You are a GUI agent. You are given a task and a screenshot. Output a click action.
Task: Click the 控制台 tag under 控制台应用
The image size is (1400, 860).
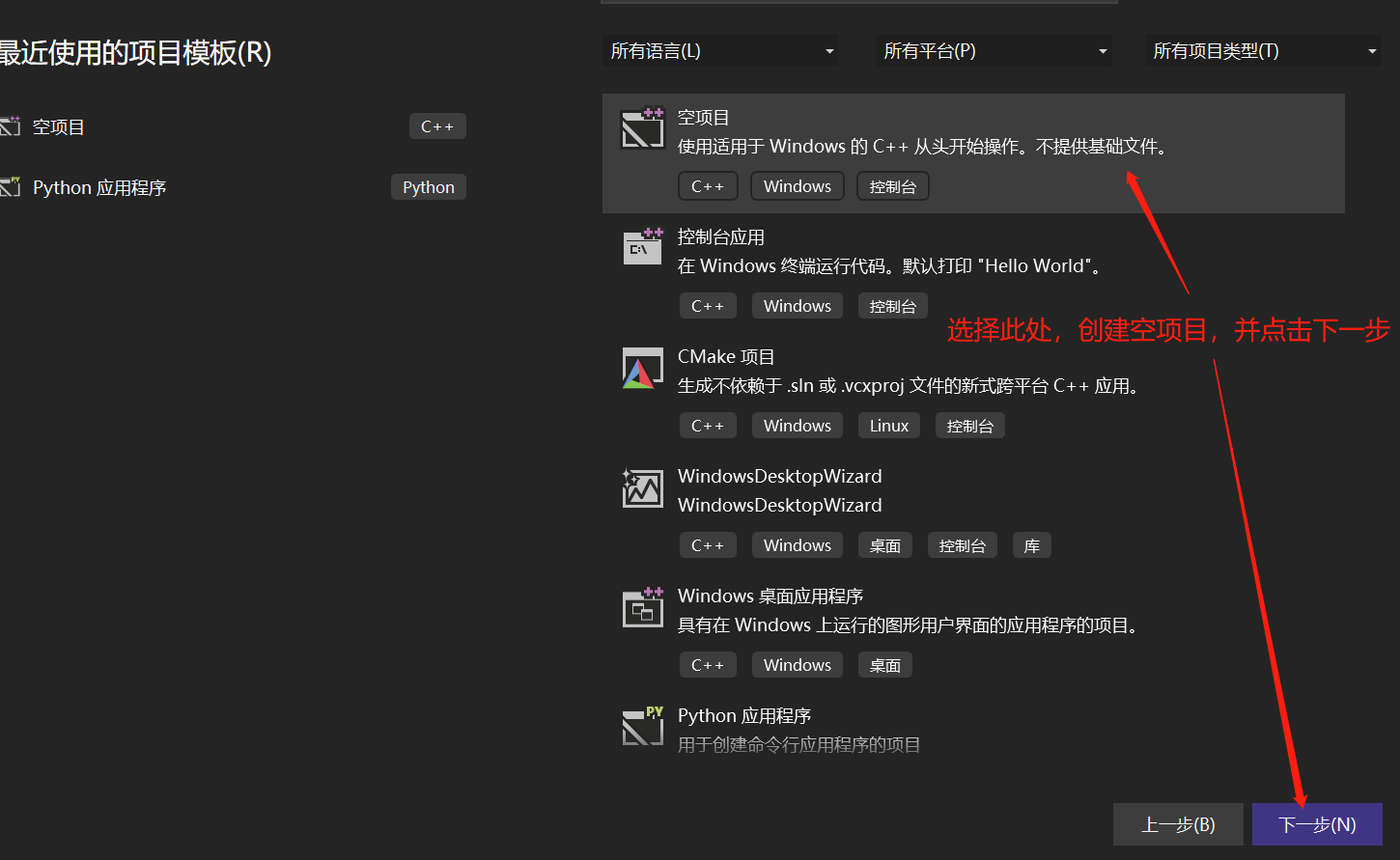pyautogui.click(x=893, y=306)
